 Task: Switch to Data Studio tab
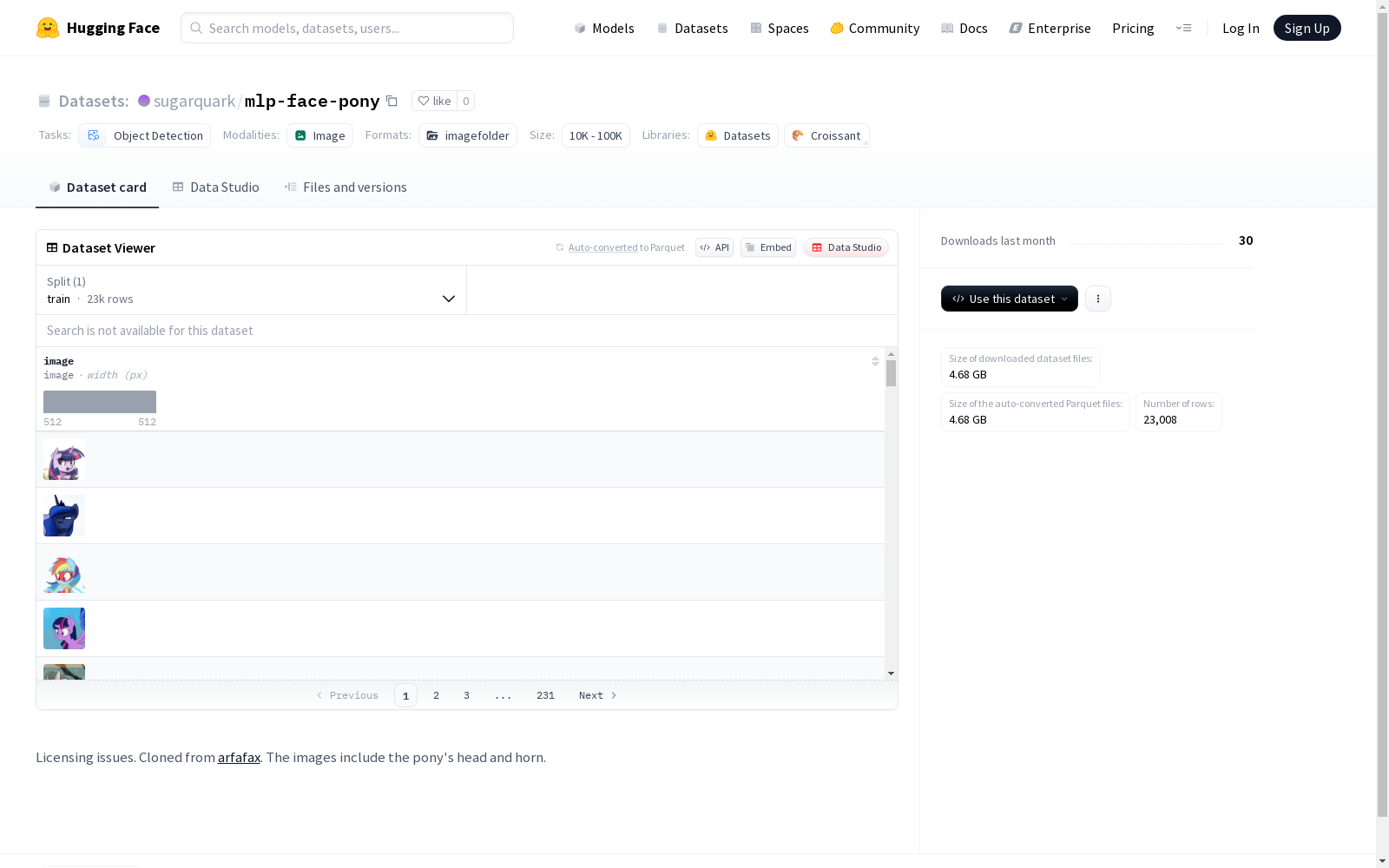click(x=215, y=187)
